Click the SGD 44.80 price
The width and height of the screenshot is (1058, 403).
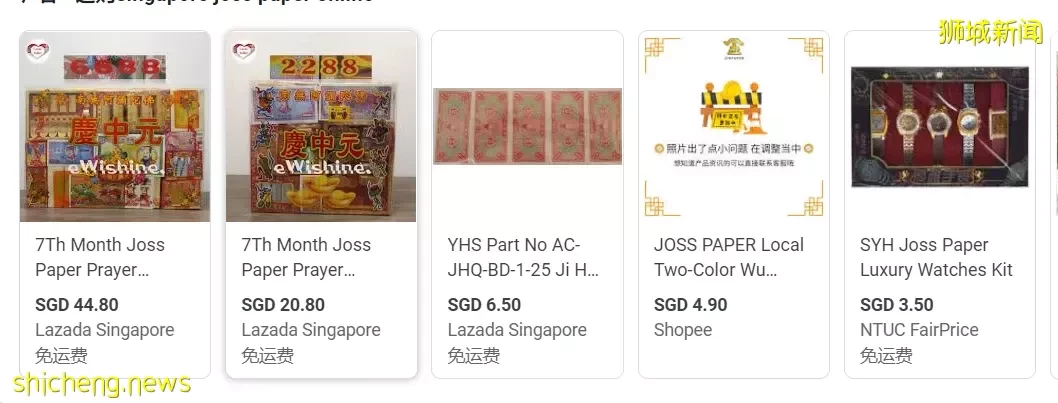click(77, 304)
